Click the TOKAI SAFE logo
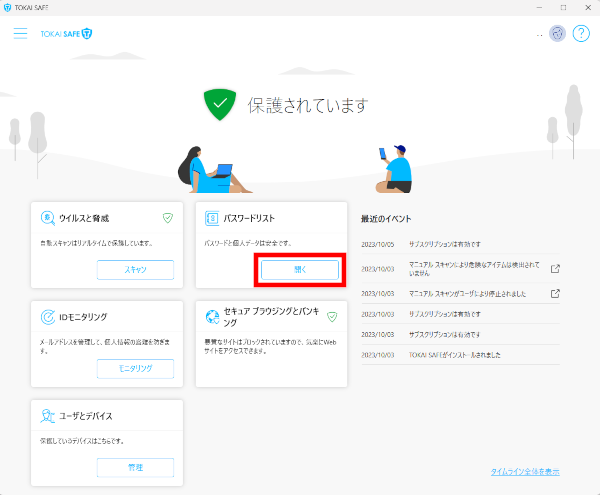The width and height of the screenshot is (600, 495). pyautogui.click(x=66, y=34)
